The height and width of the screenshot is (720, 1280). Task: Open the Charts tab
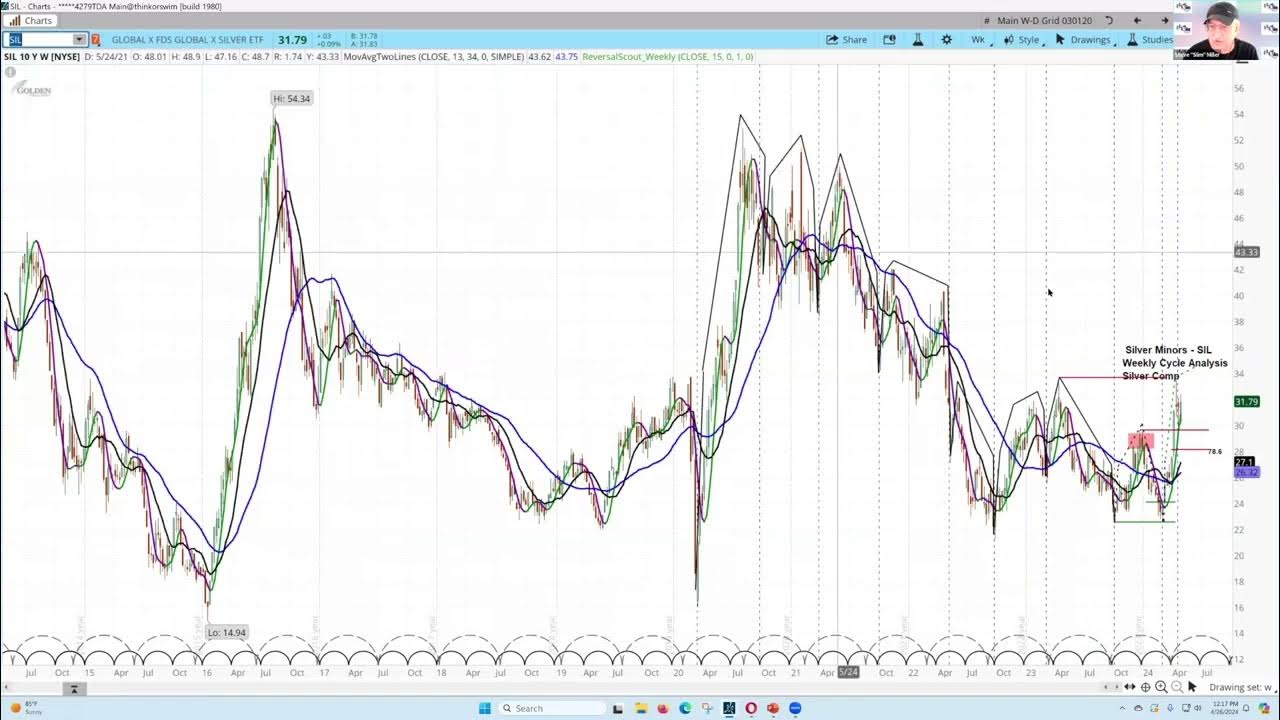click(31, 20)
